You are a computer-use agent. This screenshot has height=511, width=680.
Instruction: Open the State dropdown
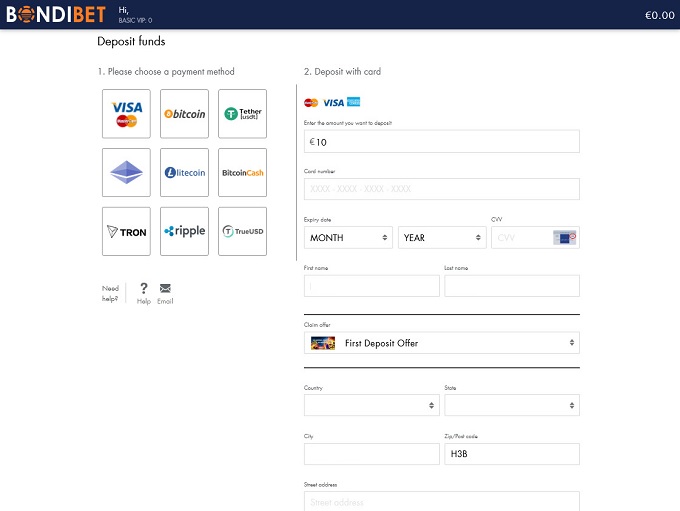511,405
